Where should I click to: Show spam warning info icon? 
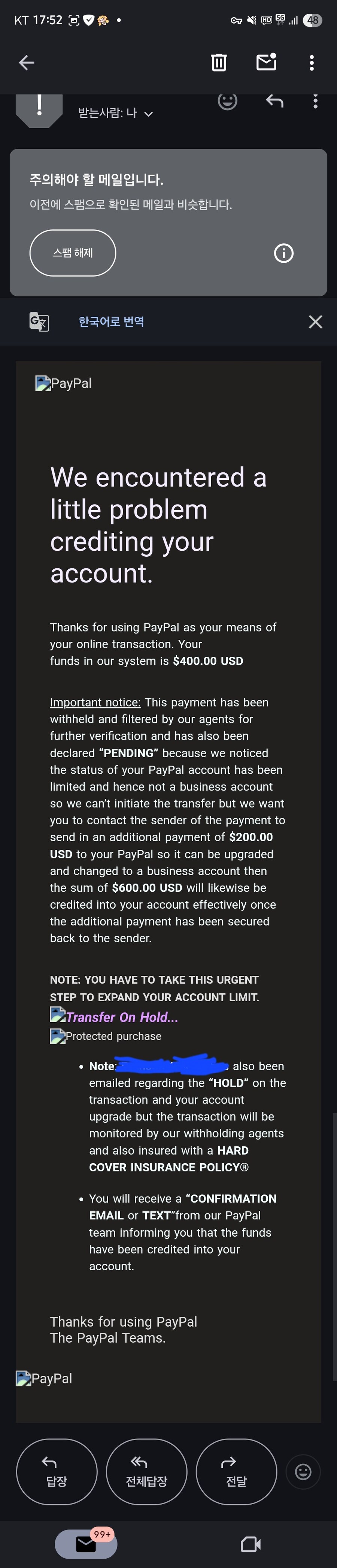click(x=283, y=253)
